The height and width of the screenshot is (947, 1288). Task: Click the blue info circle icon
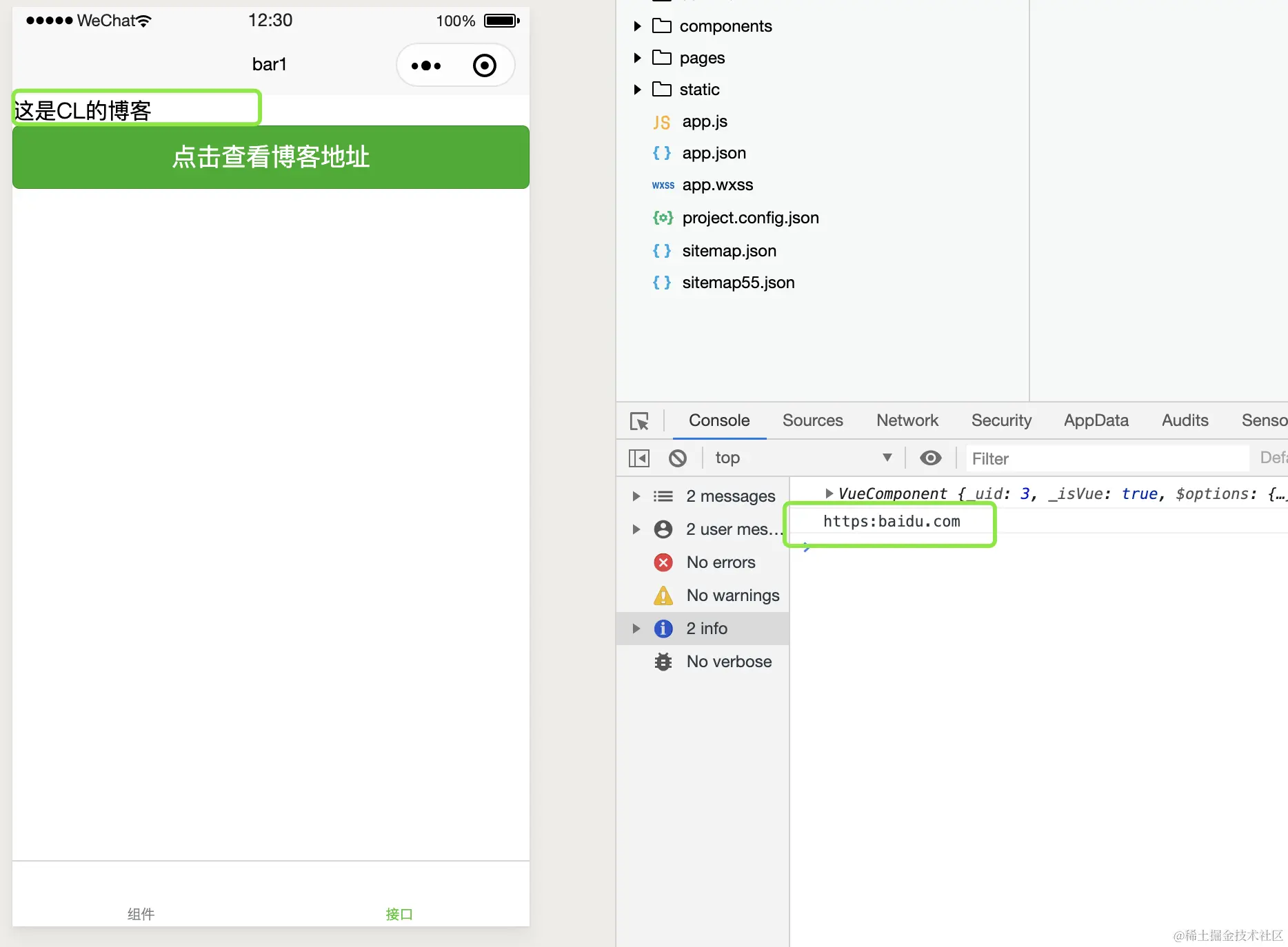663,629
